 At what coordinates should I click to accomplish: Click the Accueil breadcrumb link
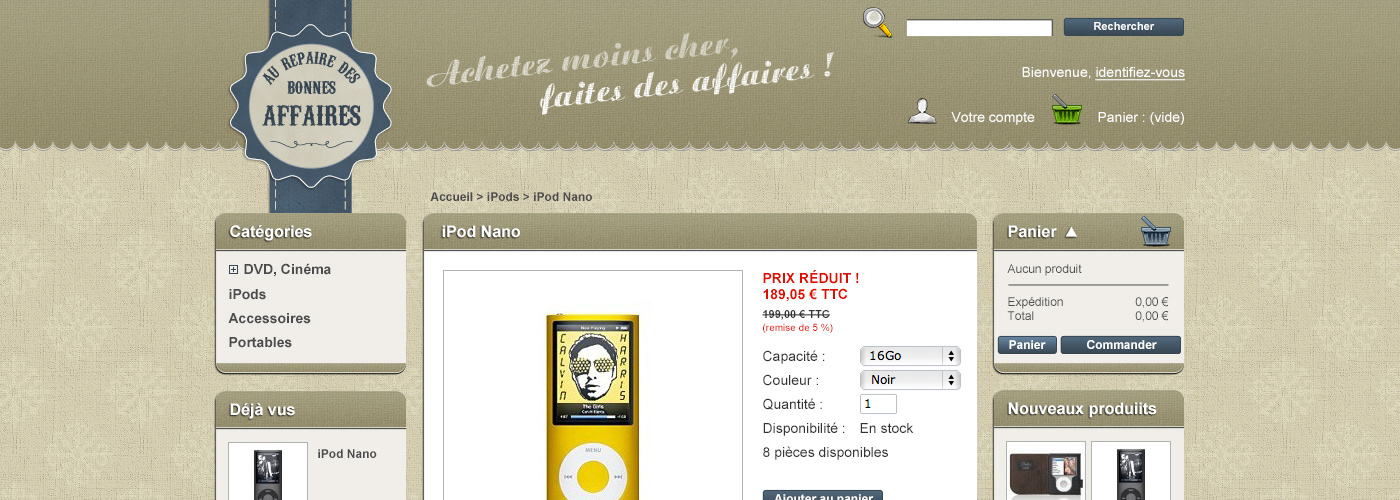[x=451, y=197]
